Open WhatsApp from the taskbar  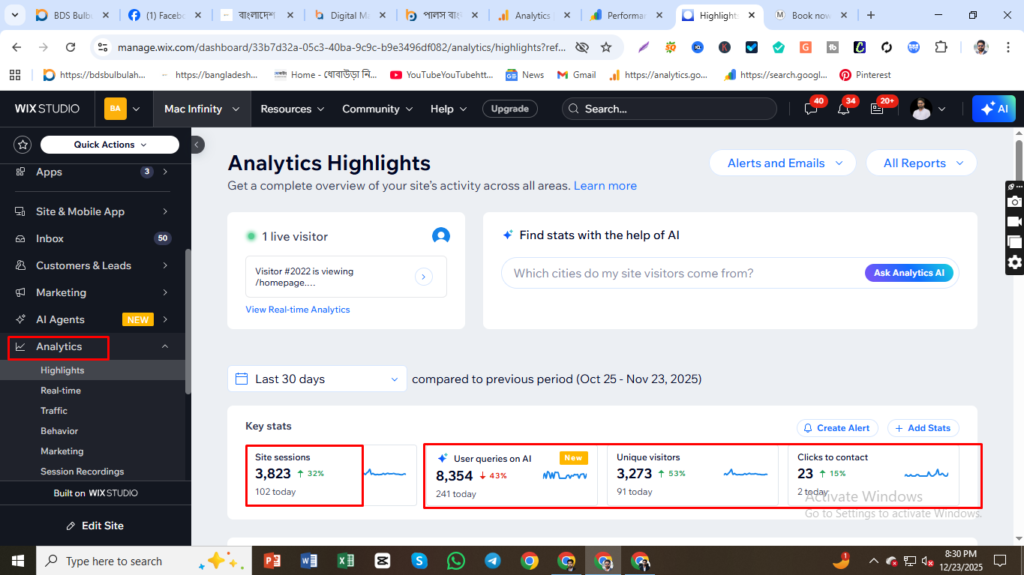coord(456,561)
